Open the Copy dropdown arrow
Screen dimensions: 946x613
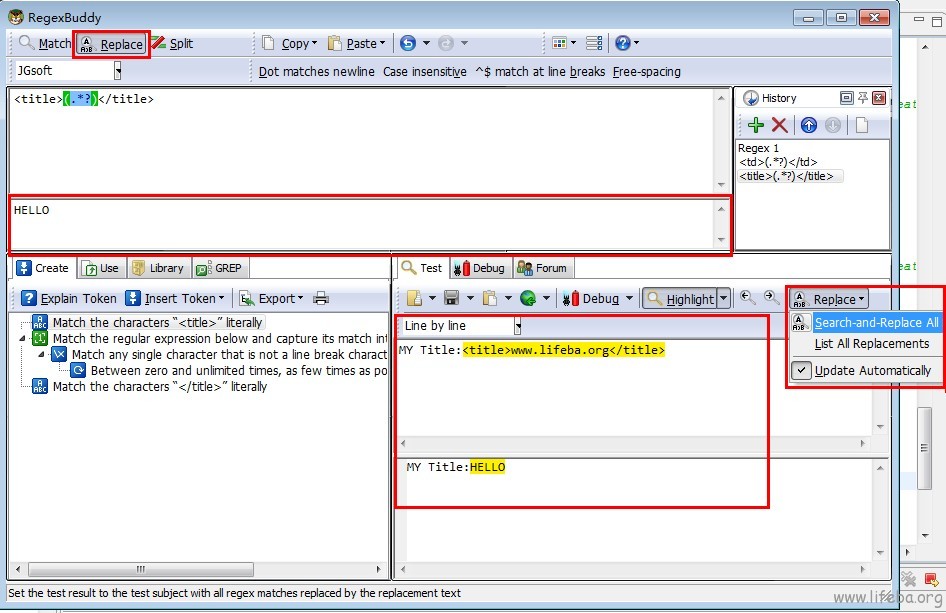[314, 43]
